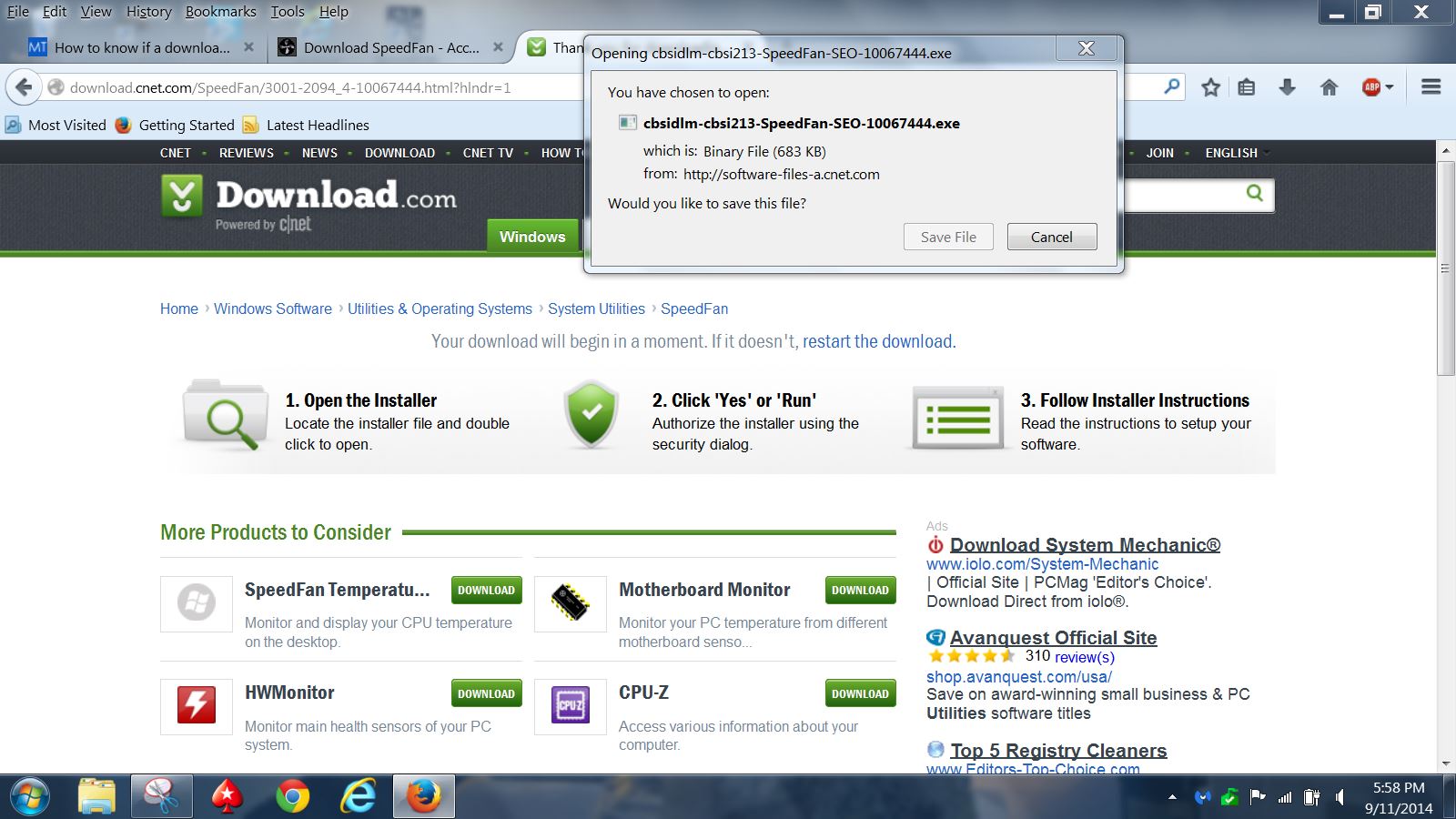Open the bookmarks list icon
Viewport: 1456px width, 819px height.
coord(1247,87)
